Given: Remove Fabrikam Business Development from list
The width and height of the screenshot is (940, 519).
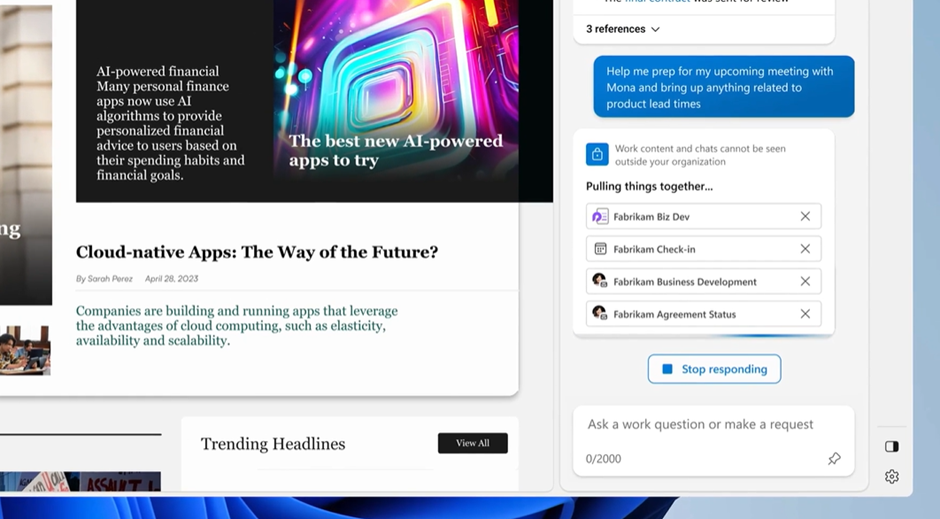Looking at the screenshot, I should tap(805, 282).
